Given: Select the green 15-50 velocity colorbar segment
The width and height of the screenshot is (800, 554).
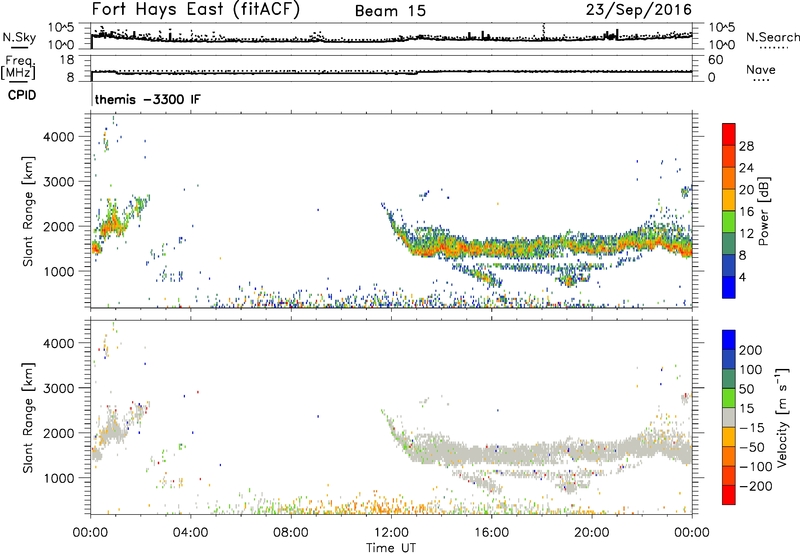Looking at the screenshot, I should click(729, 398).
